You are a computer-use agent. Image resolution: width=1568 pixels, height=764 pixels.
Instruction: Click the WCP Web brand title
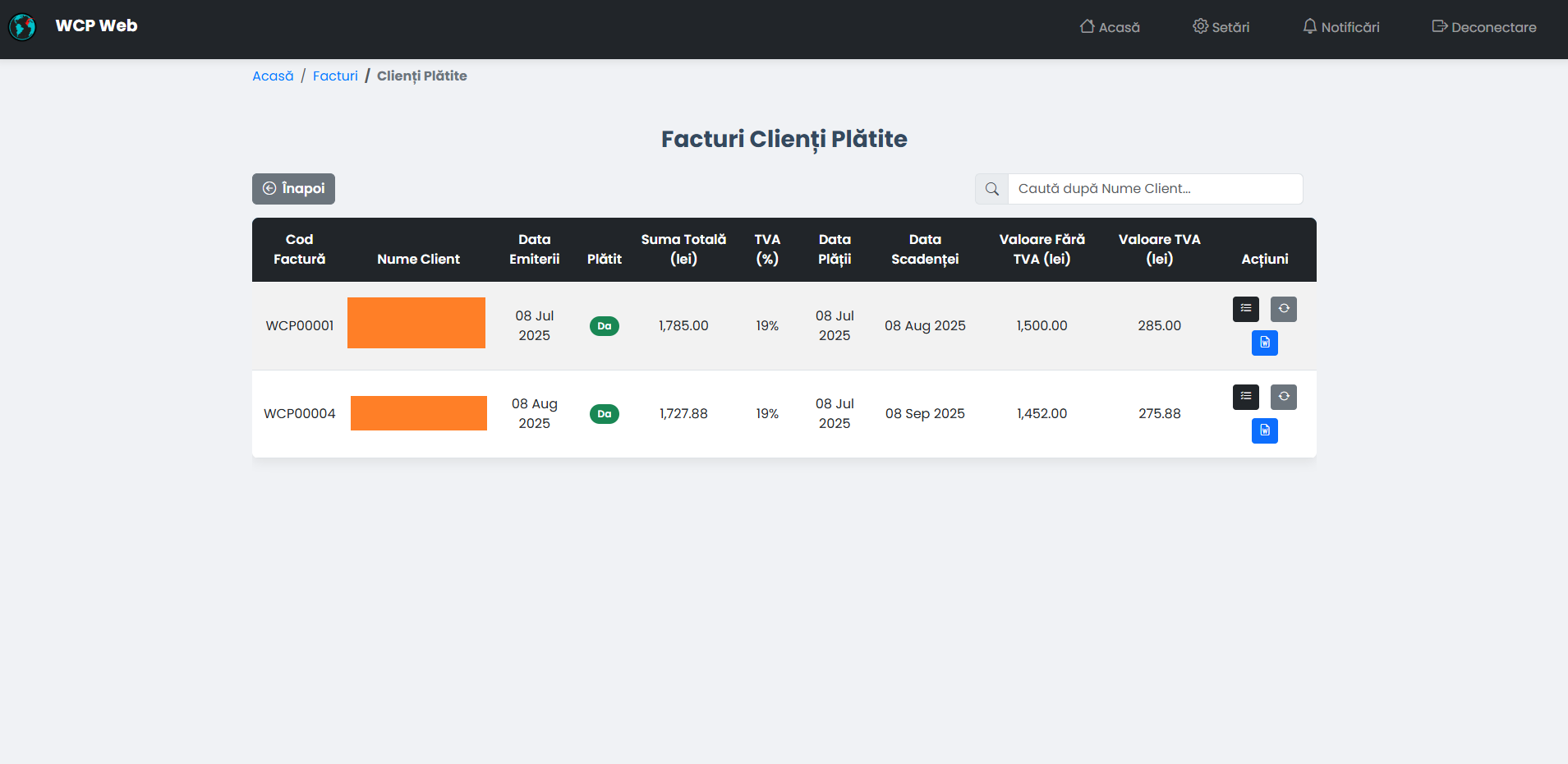[96, 25]
